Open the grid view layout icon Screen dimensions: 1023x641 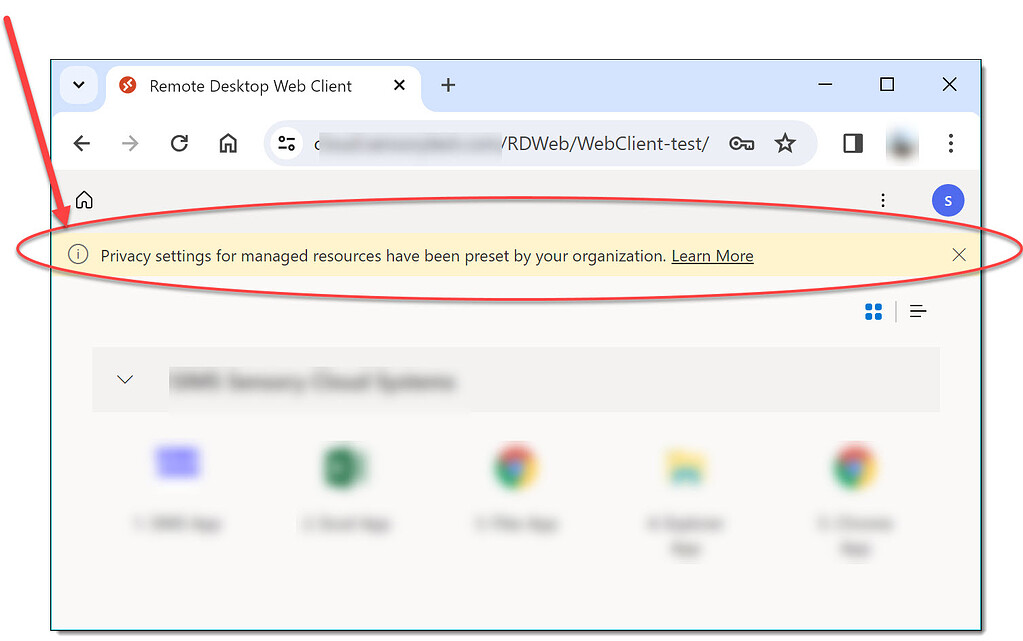click(x=873, y=311)
